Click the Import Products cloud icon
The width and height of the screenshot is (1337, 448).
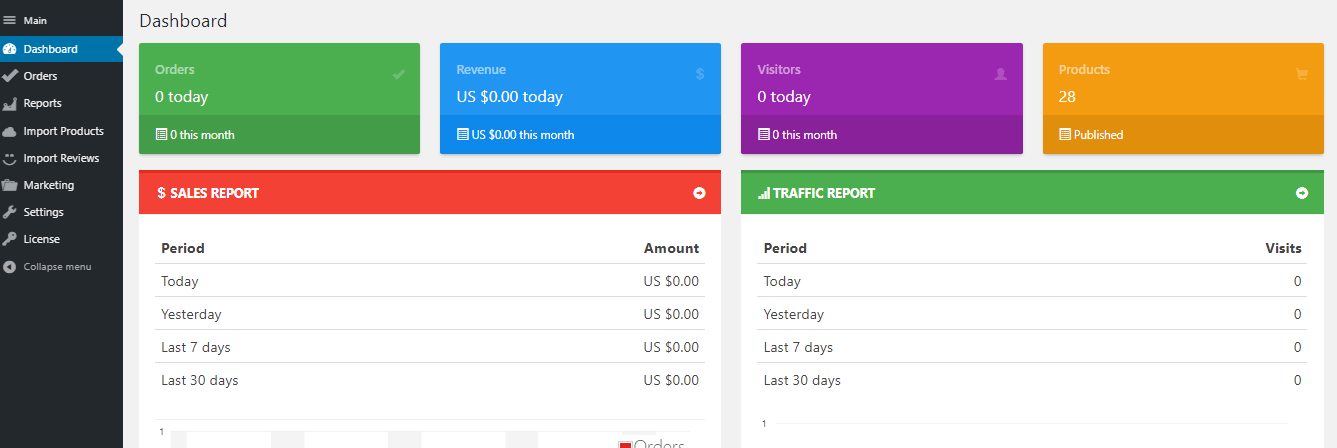pyautogui.click(x=10, y=131)
